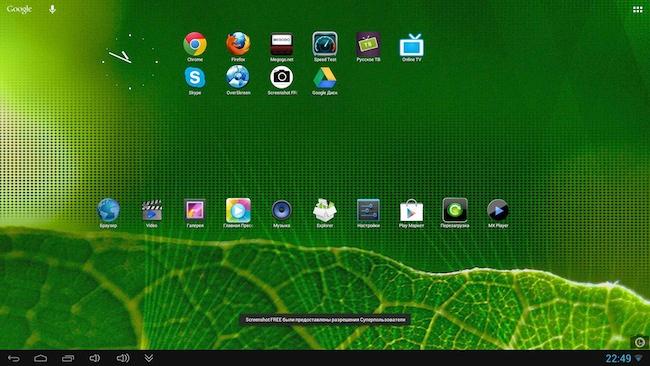Start voice search with the microphone

click(52, 9)
